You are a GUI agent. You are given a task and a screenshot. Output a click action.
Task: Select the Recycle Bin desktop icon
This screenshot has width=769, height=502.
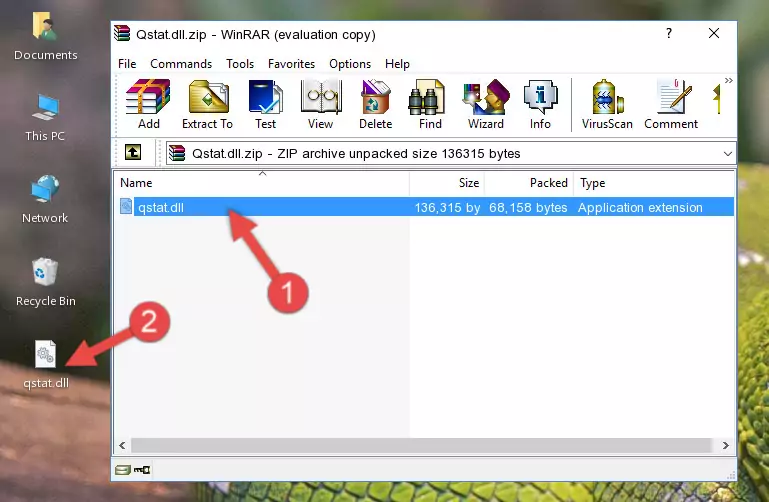click(46, 282)
